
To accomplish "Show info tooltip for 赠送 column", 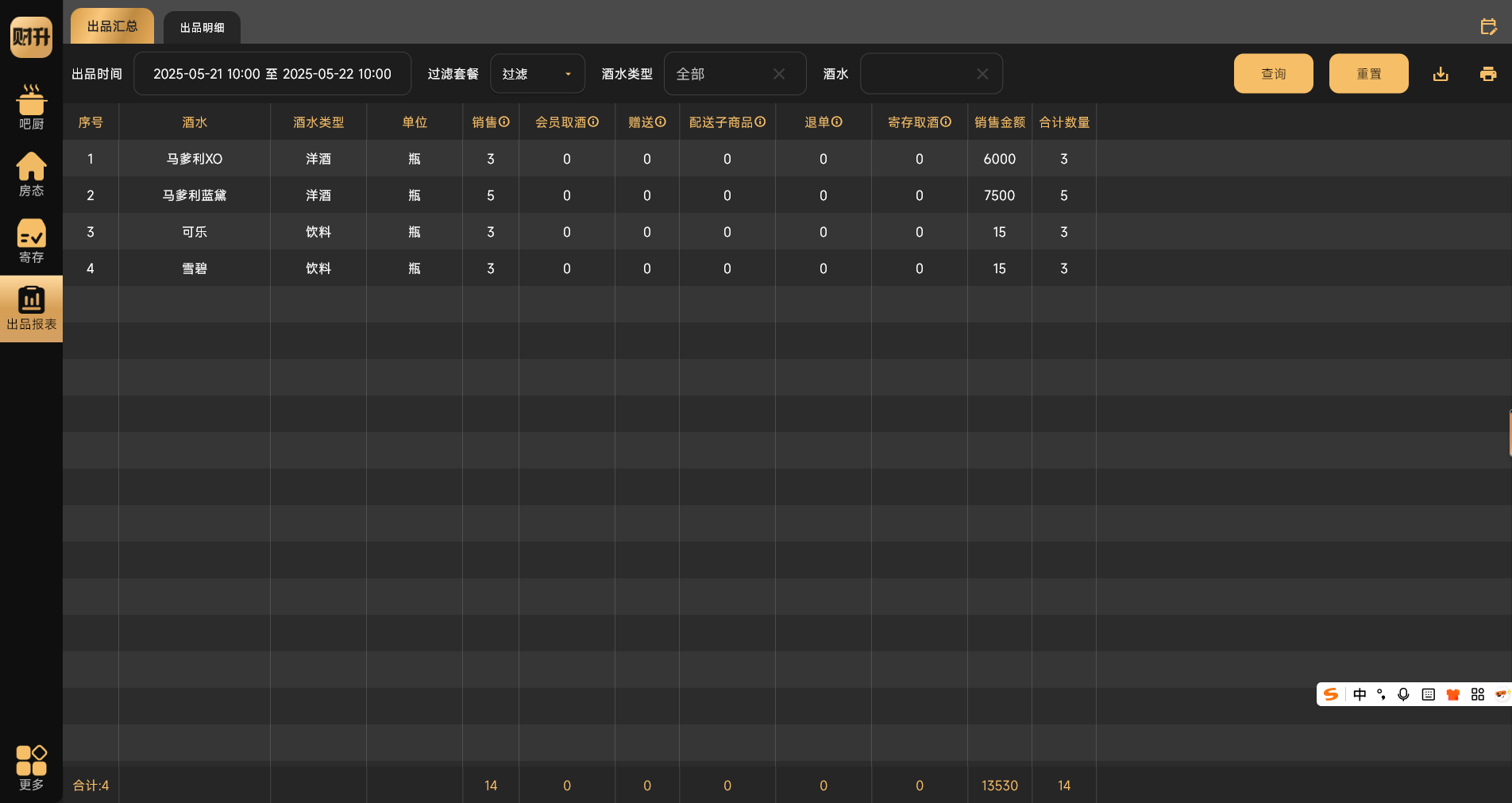I will [x=661, y=122].
